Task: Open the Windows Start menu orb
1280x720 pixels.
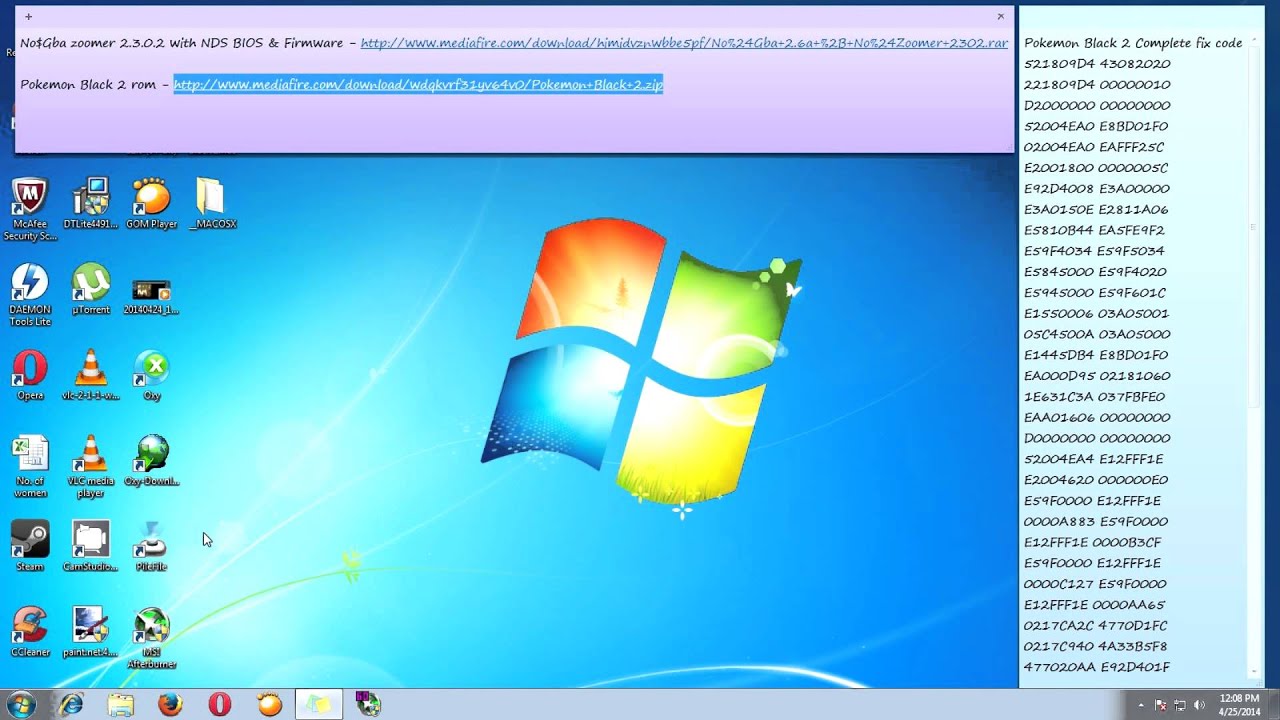Action: click(x=21, y=704)
